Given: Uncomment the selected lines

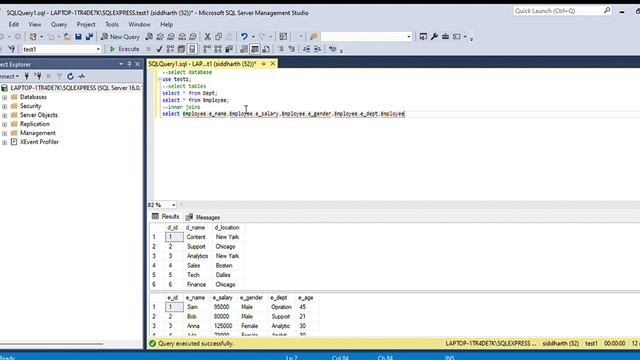Looking at the screenshot, I should [291, 49].
